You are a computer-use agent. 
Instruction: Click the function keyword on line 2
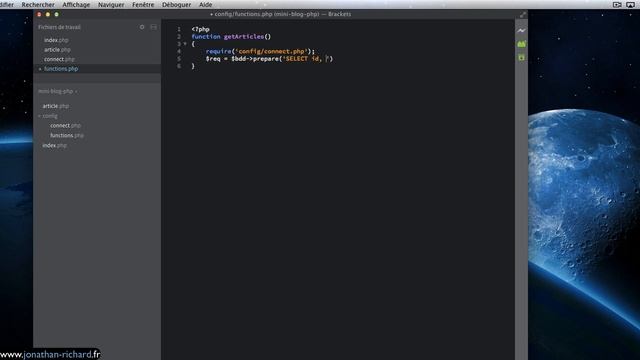pyautogui.click(x=206, y=36)
